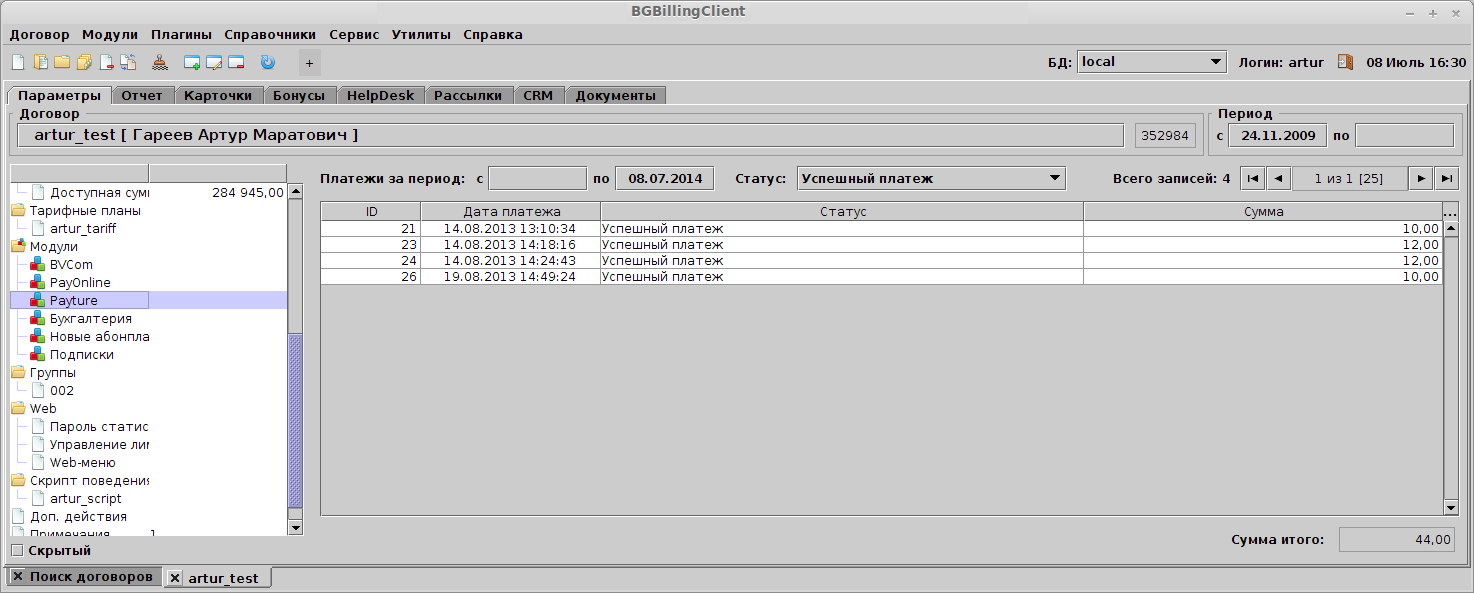
Task: Switch to the HelpDesk tab
Action: click(380, 96)
